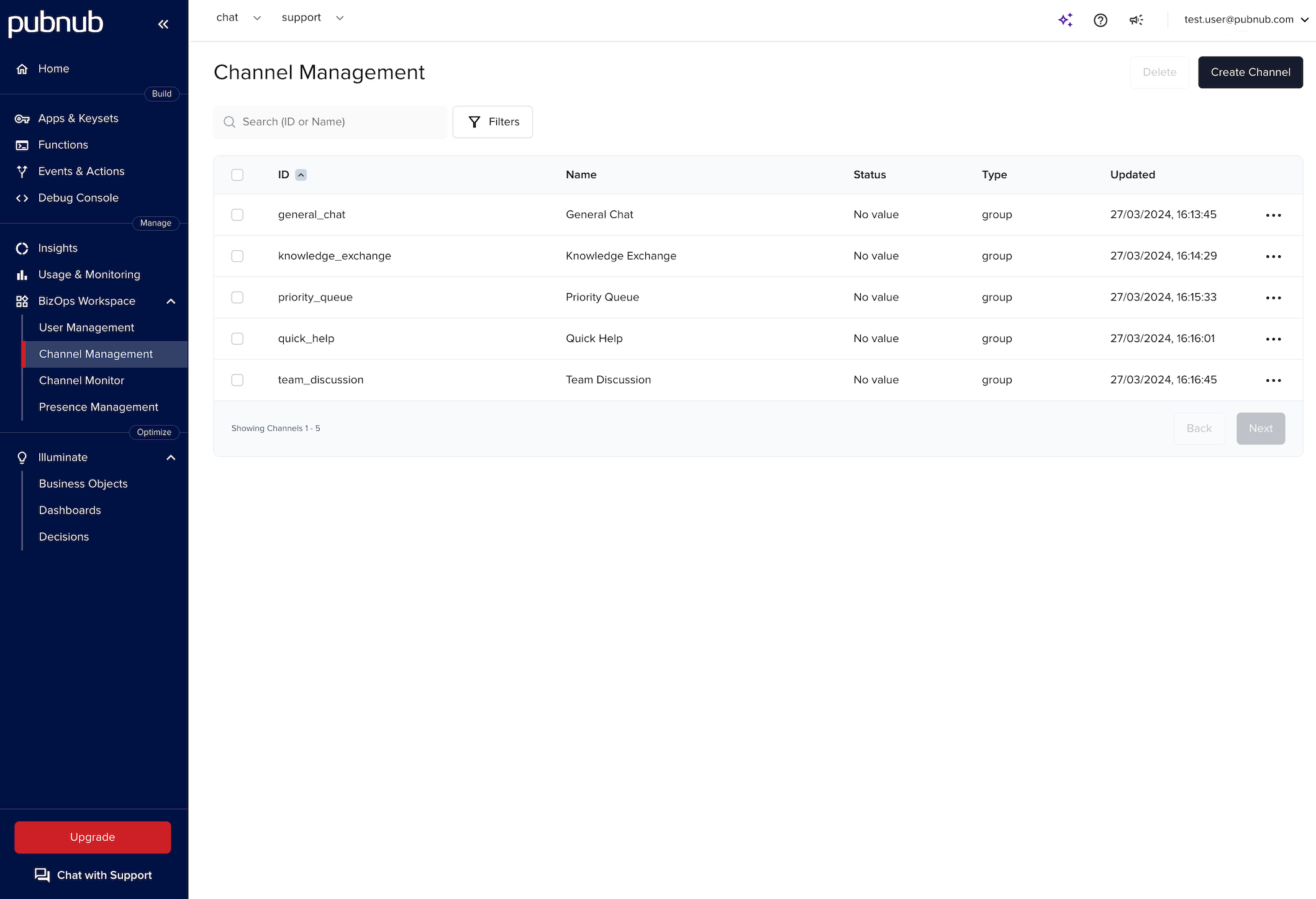
Task: Toggle the ID column sort arrow
Action: click(301, 175)
